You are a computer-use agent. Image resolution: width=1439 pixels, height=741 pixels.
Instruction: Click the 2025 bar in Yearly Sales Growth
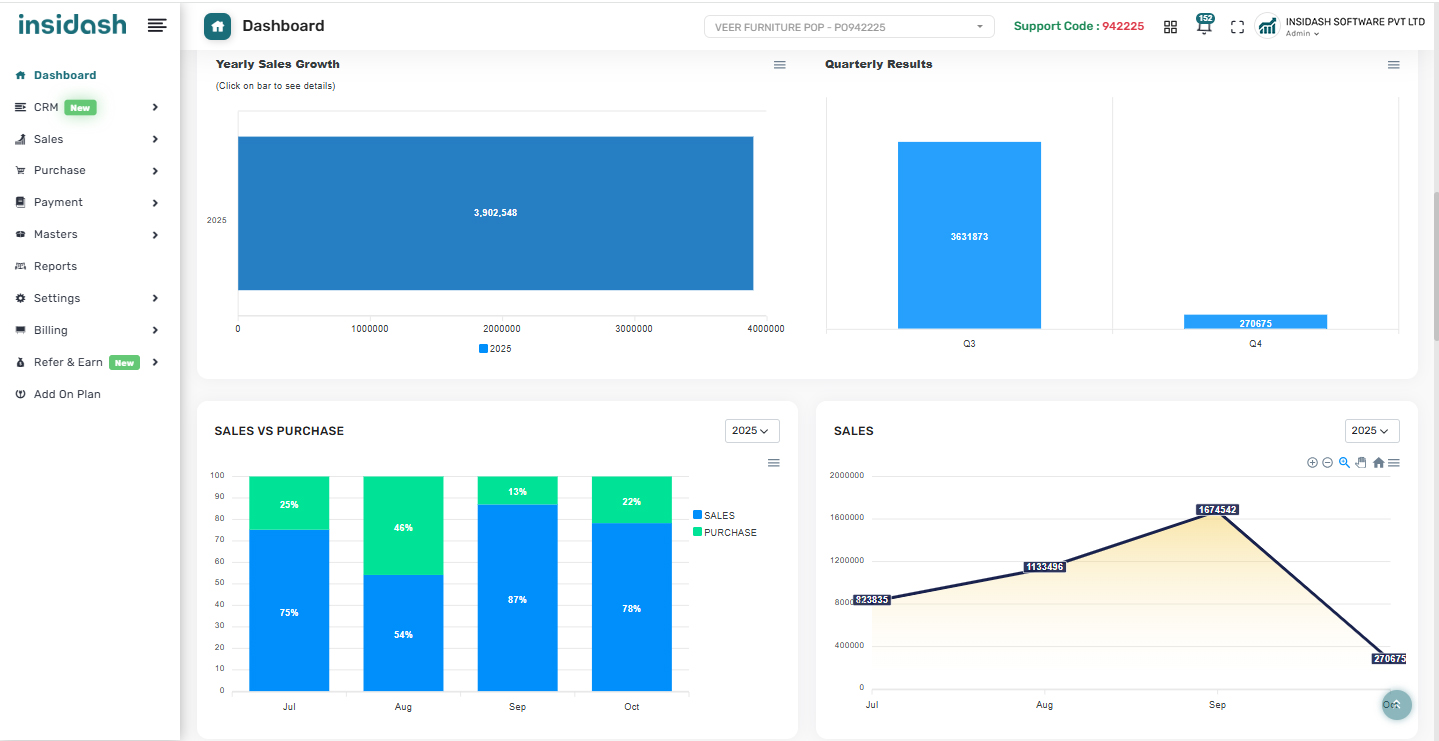[495, 213]
